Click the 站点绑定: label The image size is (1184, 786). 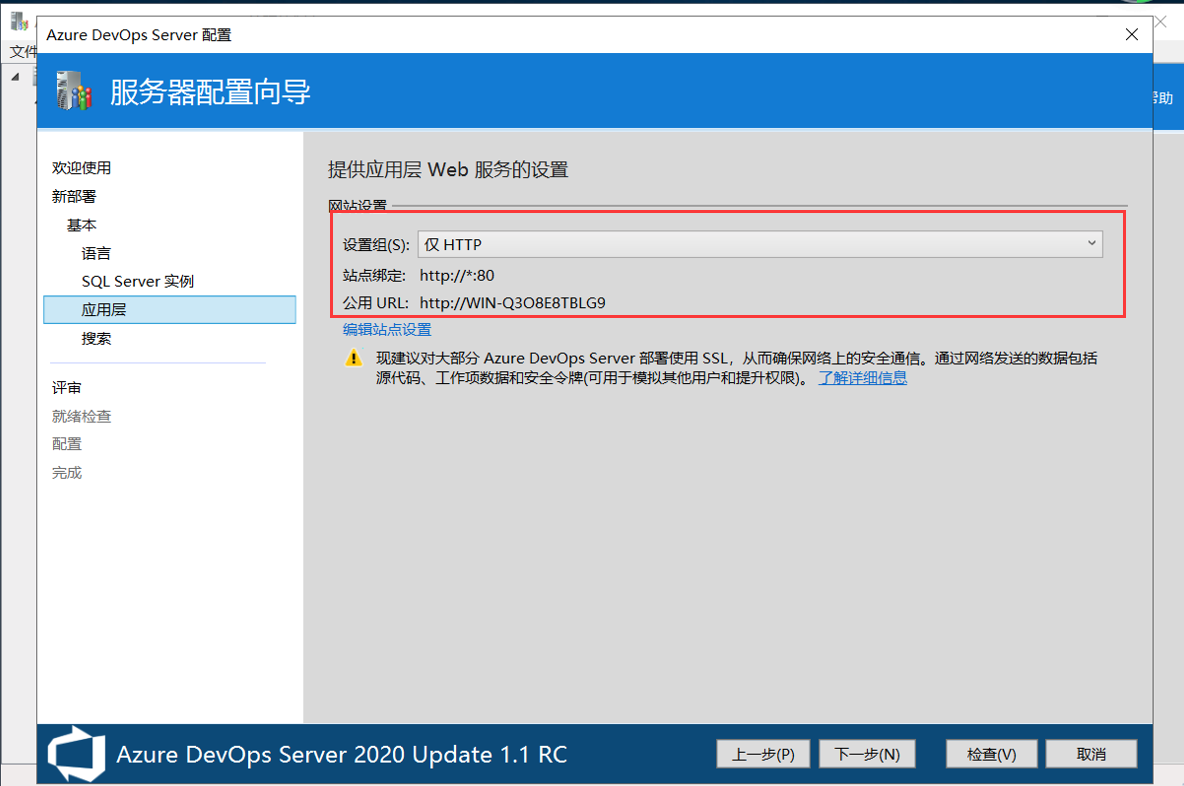pyautogui.click(x=375, y=276)
